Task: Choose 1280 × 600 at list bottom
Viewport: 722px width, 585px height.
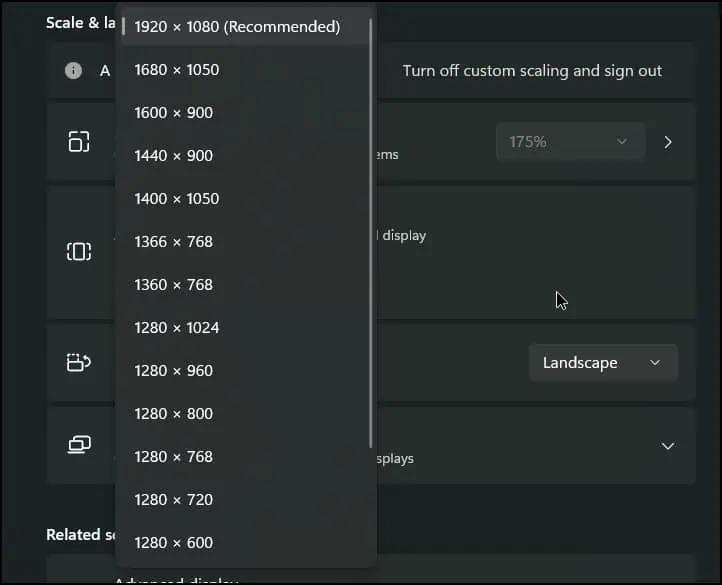Action: tap(174, 543)
